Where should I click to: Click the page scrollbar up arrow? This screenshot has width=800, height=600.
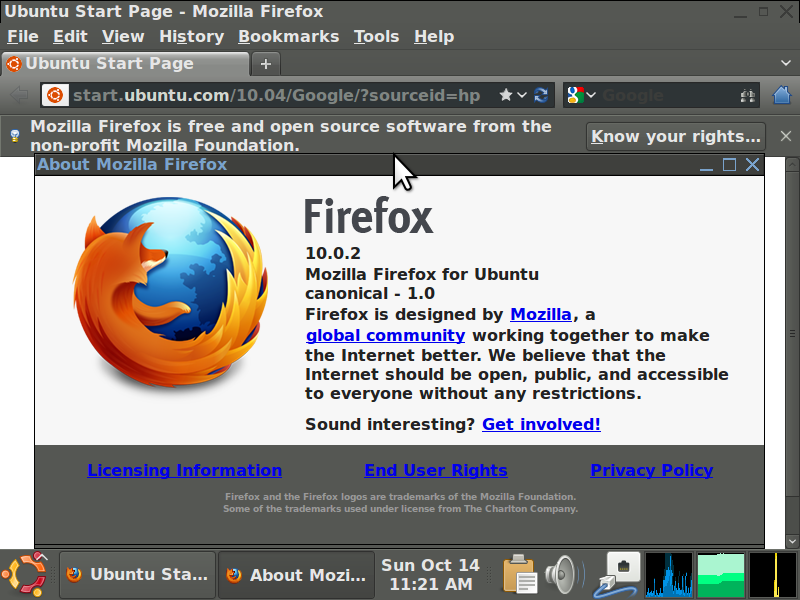coord(792,164)
